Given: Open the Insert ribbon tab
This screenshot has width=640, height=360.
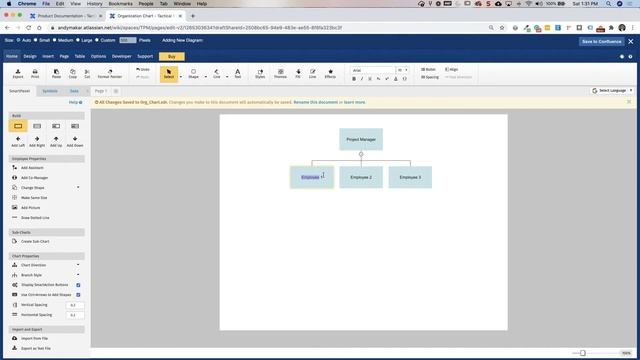Looking at the screenshot, I should [x=48, y=56].
